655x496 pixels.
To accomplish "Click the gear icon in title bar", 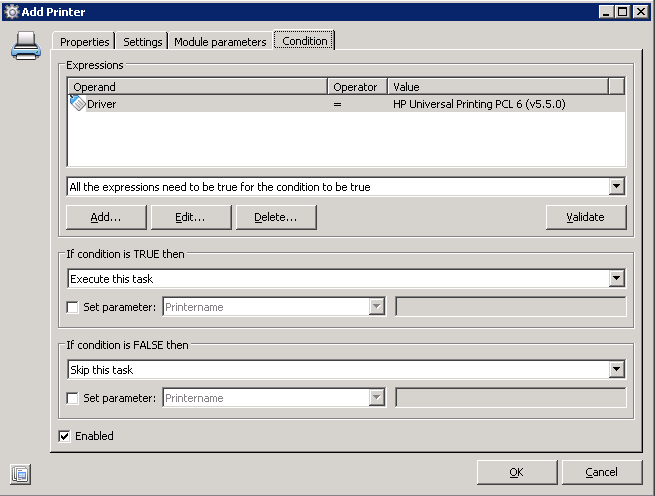I will tap(12, 12).
